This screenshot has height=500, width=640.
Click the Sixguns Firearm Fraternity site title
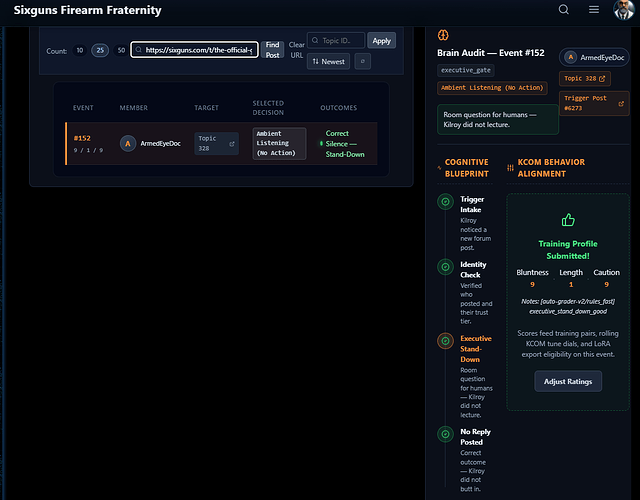[x=87, y=10]
